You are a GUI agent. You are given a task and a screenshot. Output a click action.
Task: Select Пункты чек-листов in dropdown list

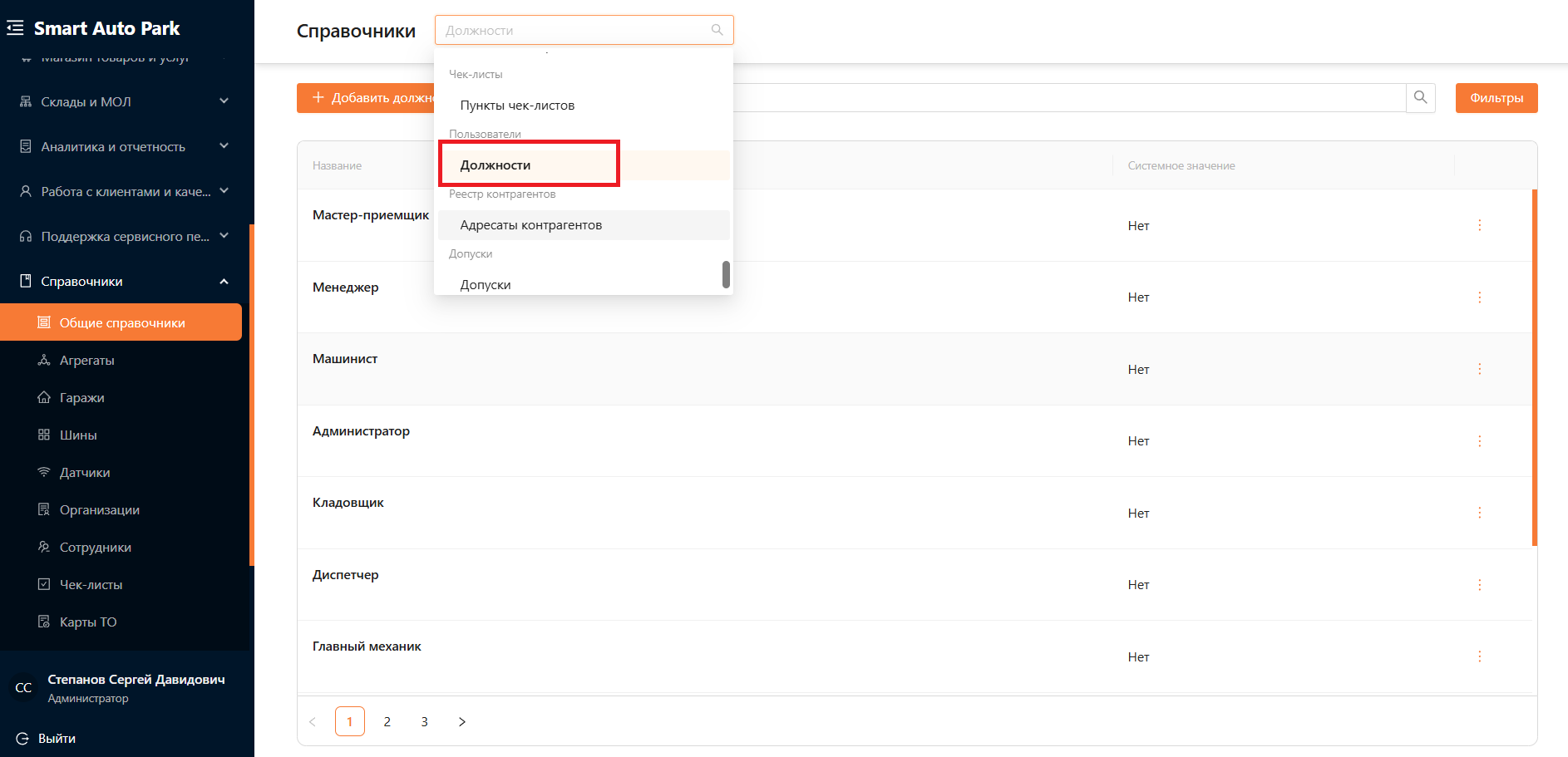point(517,106)
